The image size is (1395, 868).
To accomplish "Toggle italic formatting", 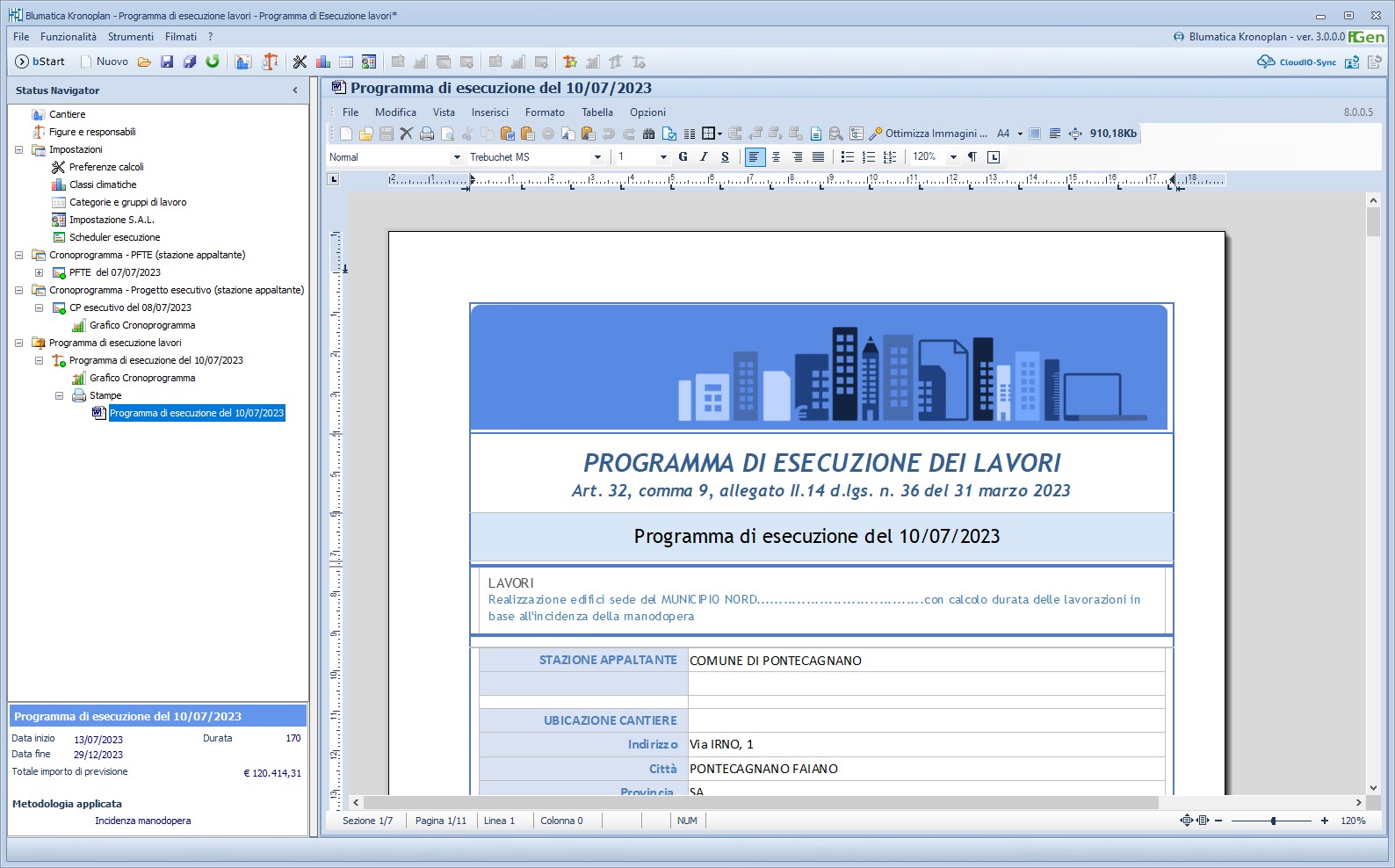I will (x=704, y=157).
